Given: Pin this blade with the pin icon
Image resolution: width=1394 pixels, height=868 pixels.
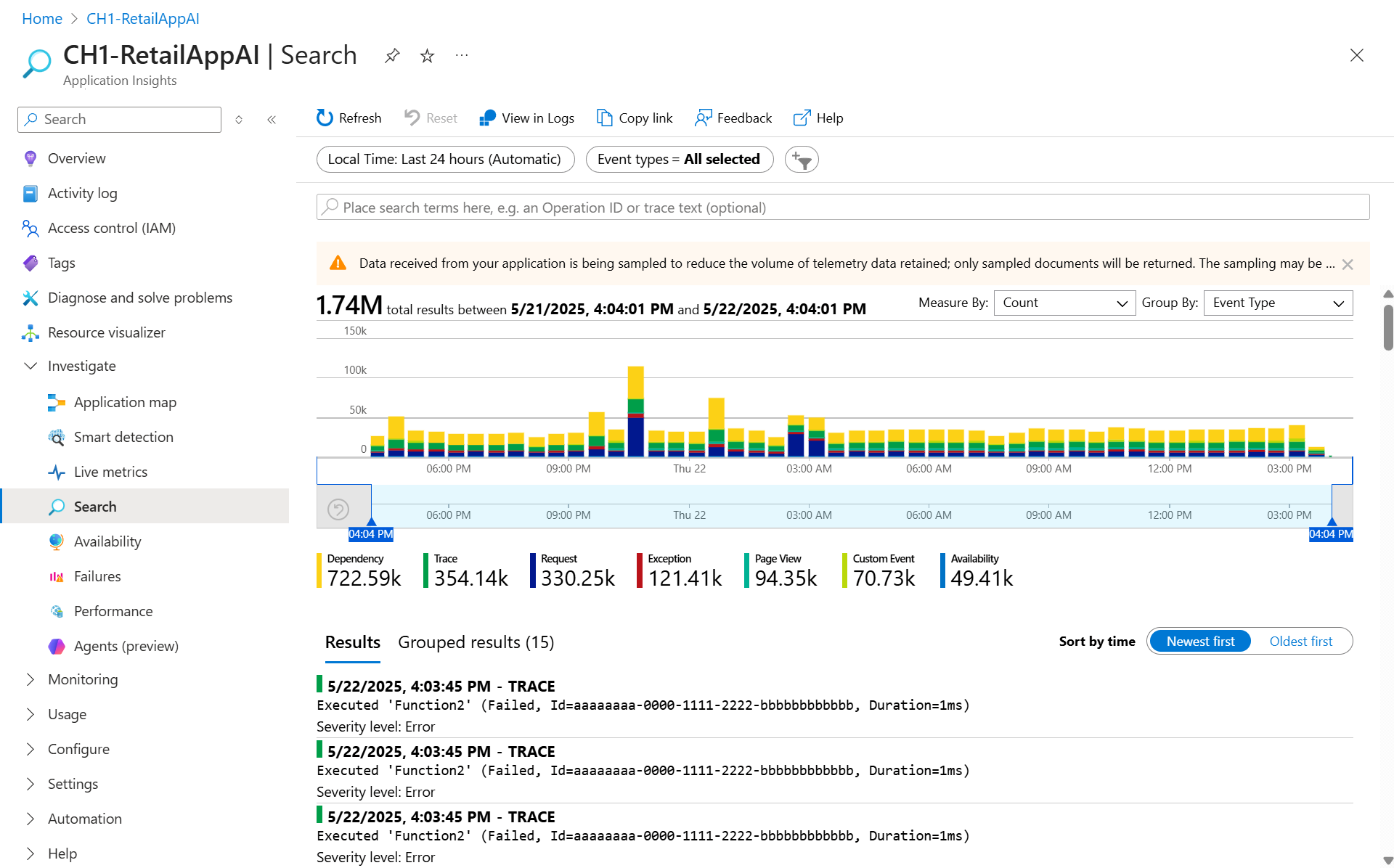Looking at the screenshot, I should pyautogui.click(x=392, y=56).
